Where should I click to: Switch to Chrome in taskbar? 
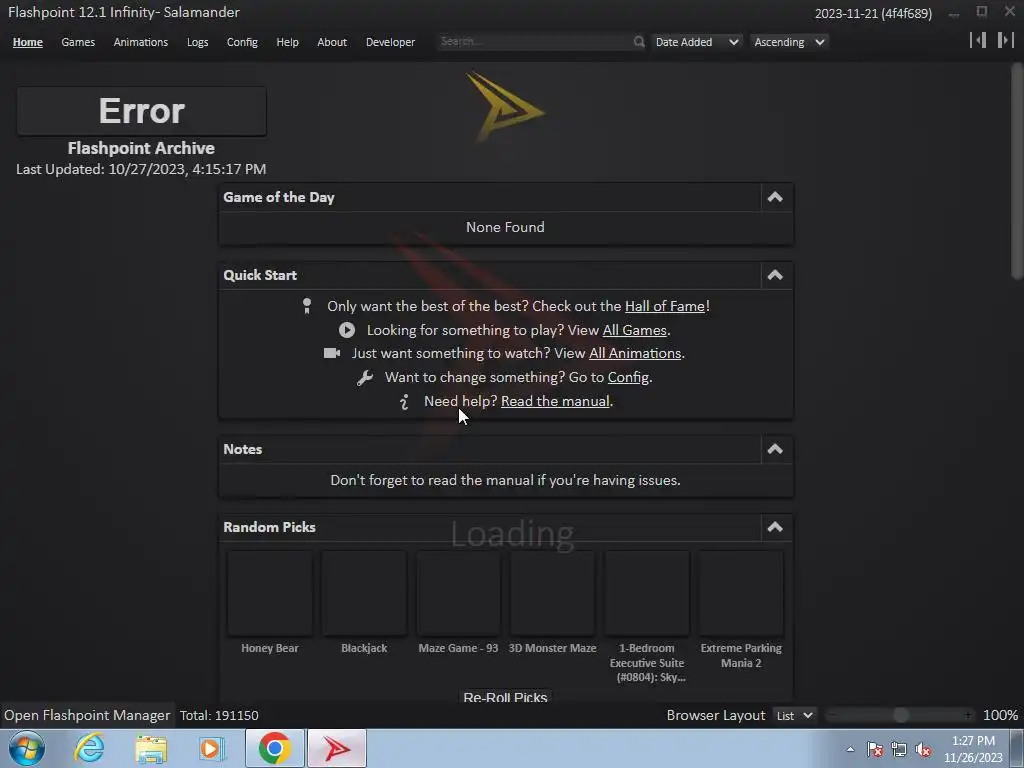[x=274, y=748]
